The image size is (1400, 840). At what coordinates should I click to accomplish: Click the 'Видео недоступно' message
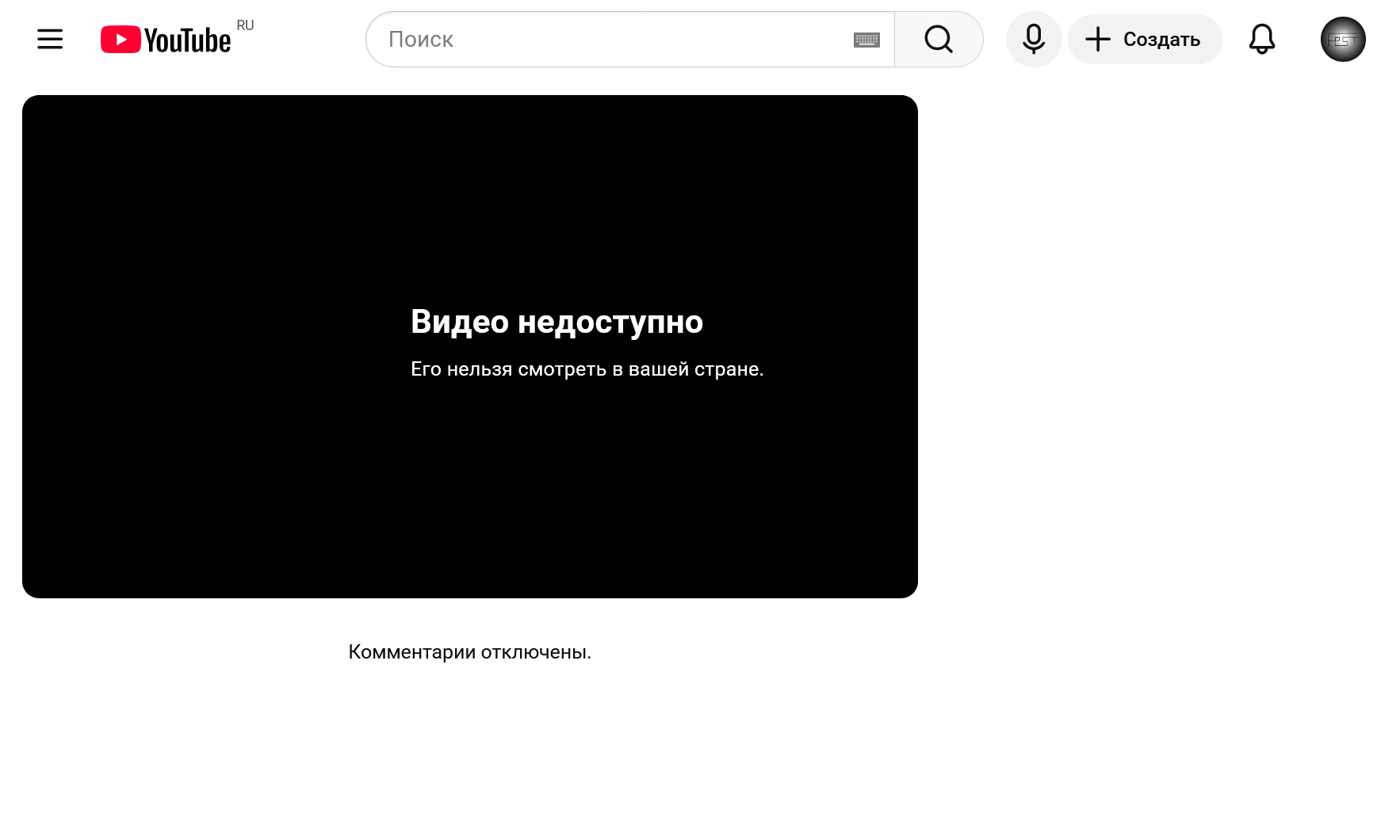[x=557, y=322]
